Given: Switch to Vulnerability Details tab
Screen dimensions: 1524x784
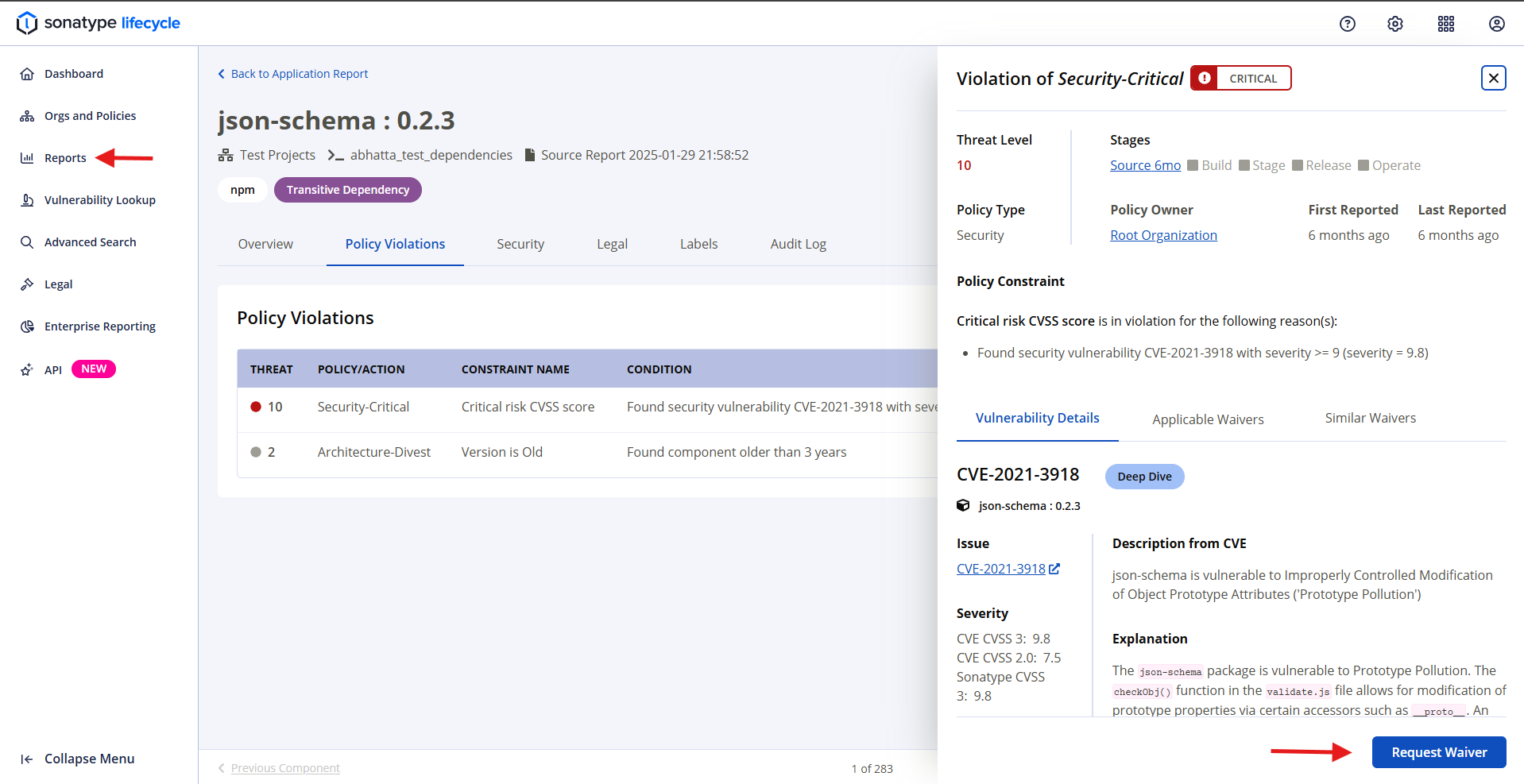Looking at the screenshot, I should coord(1037,418).
